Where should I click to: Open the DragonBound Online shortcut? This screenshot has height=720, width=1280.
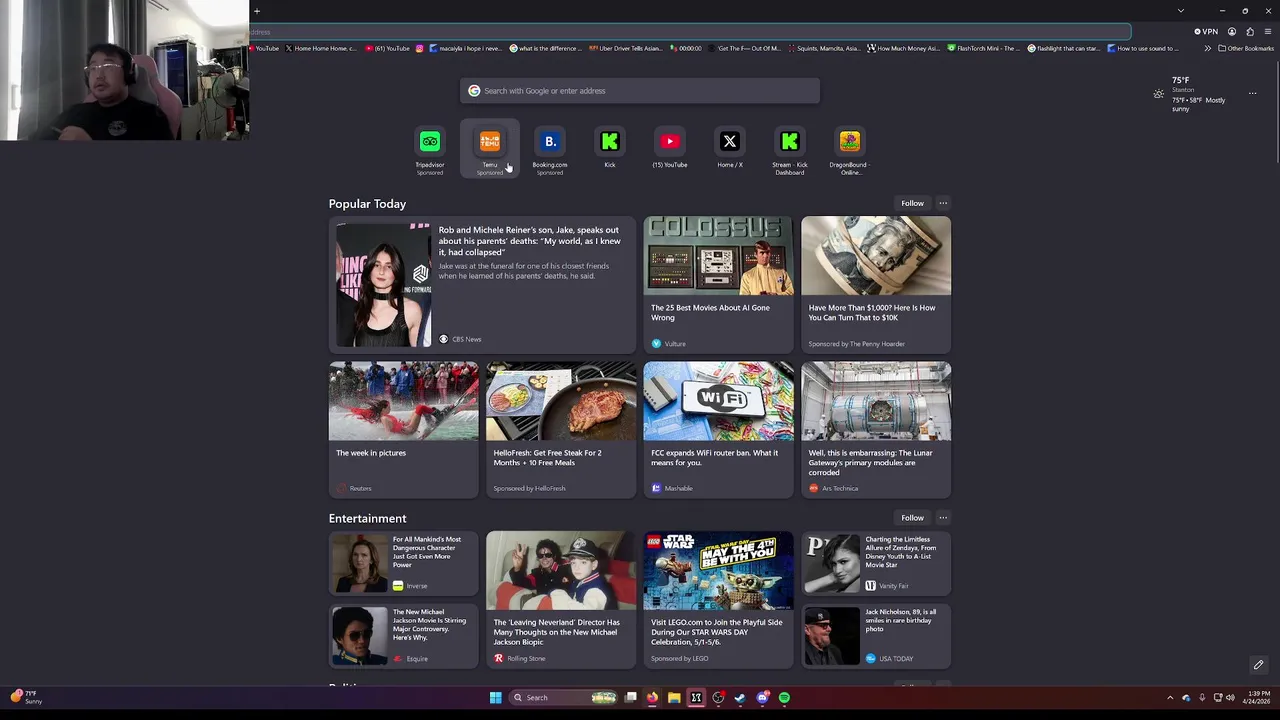850,149
